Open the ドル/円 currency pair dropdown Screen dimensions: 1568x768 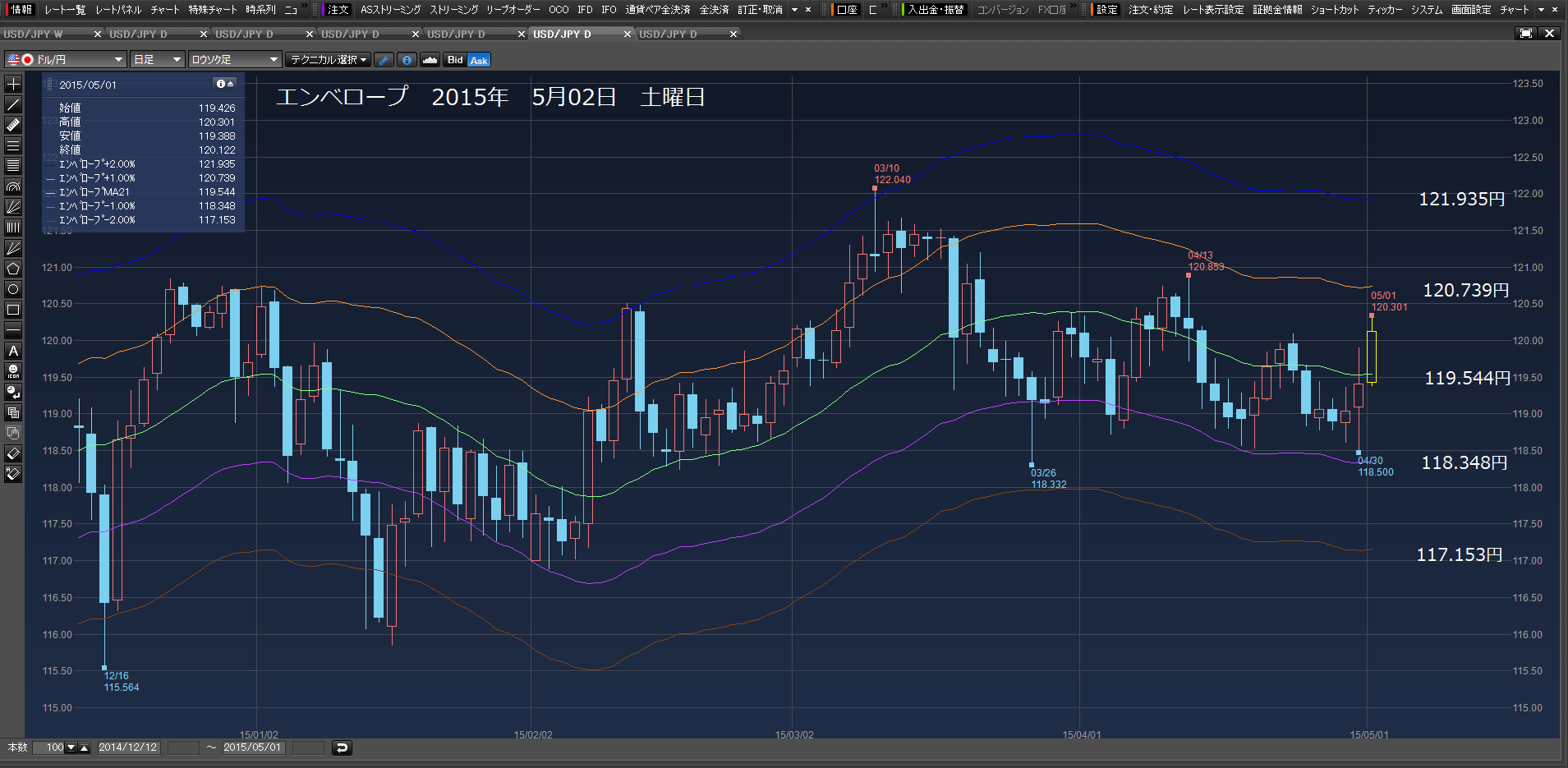point(66,60)
